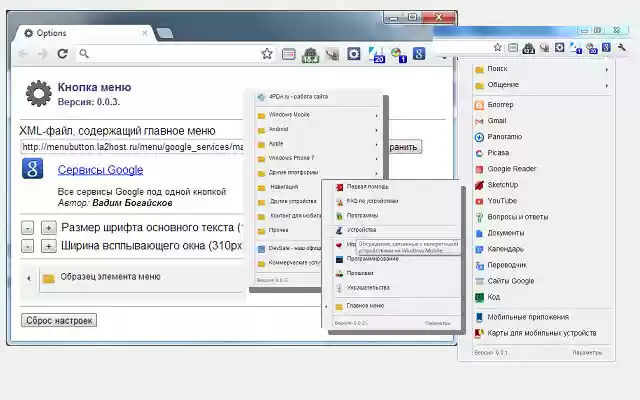Open Карты для мобильных устройств entry
The width and height of the screenshot is (640, 400).
coord(542,333)
